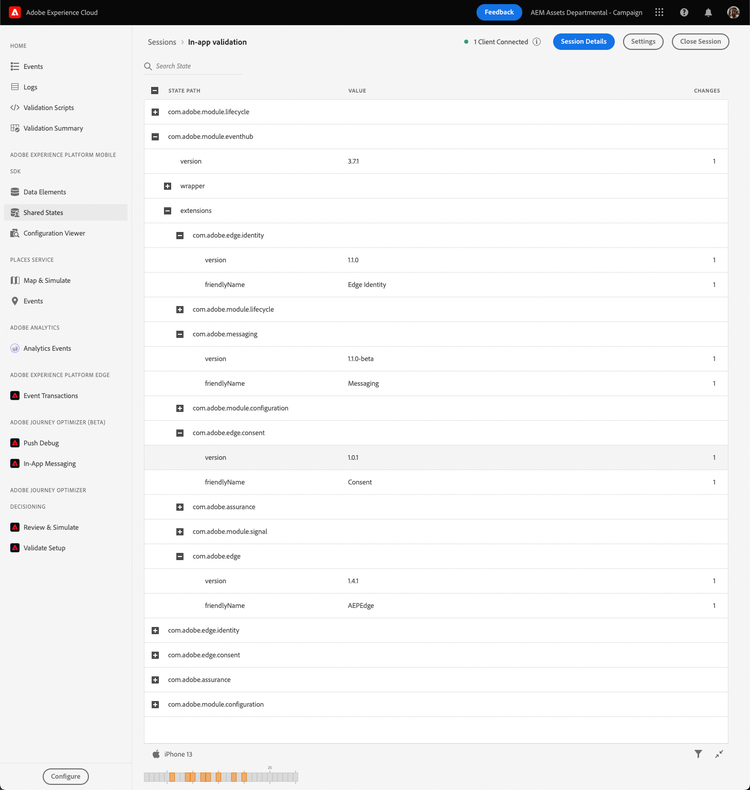Select the eventhub version value 3.7.1

(x=353, y=161)
